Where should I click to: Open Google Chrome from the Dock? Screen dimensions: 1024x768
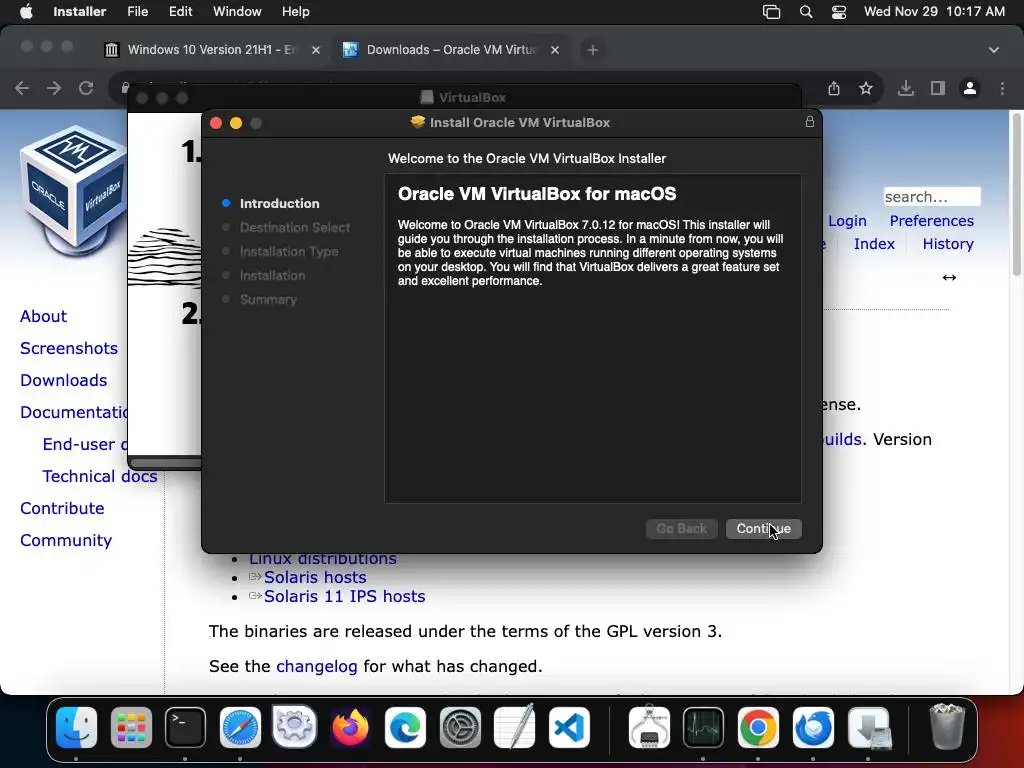pos(758,727)
